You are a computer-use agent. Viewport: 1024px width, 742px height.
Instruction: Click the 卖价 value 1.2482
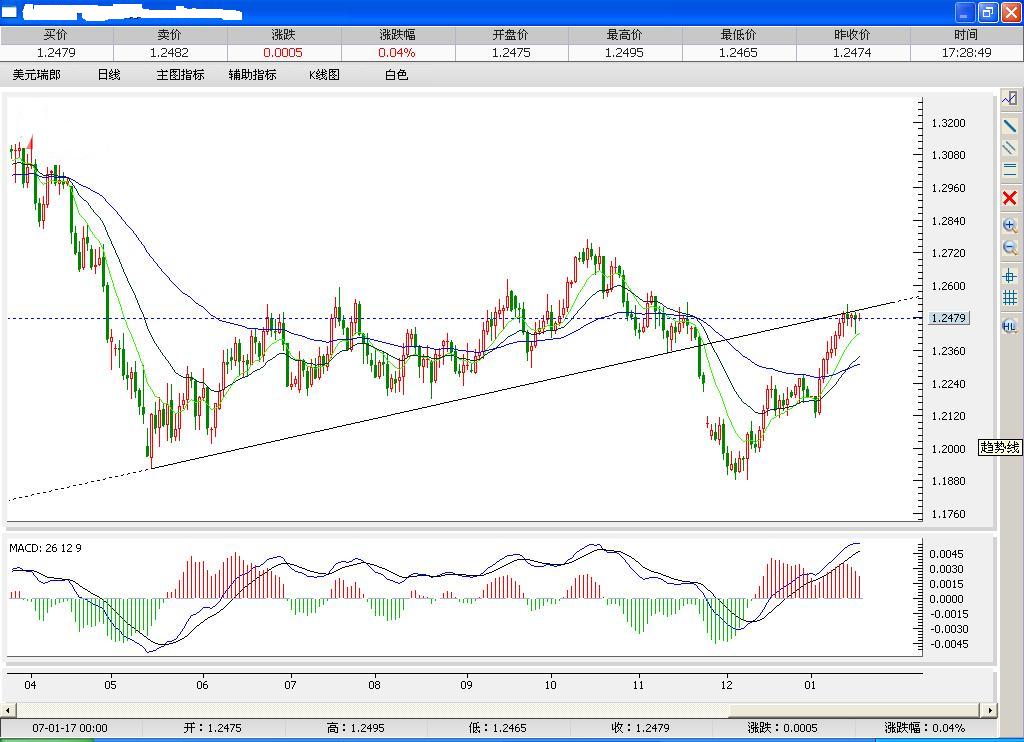point(169,53)
